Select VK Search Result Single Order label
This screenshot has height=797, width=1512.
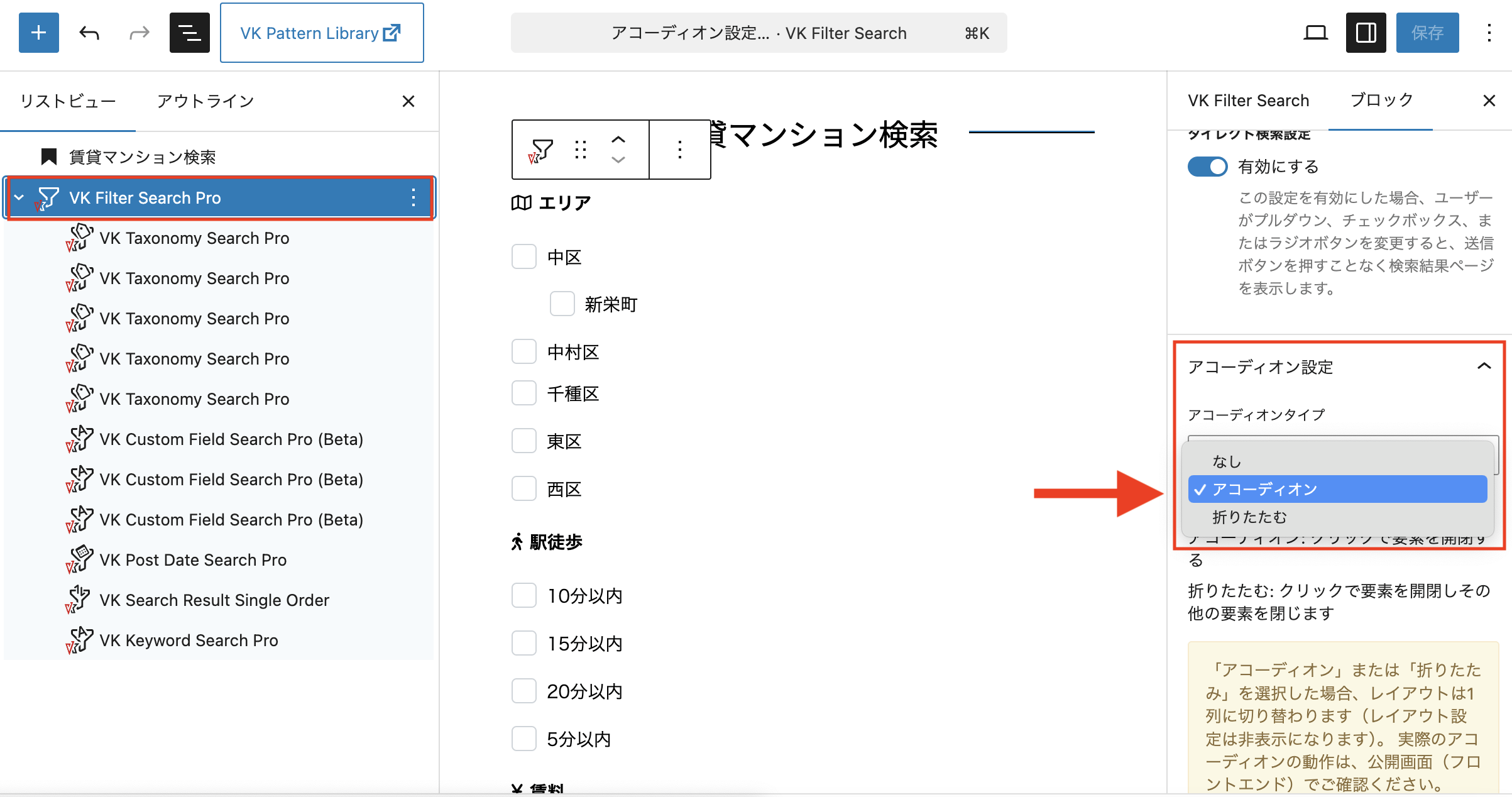[x=214, y=600]
